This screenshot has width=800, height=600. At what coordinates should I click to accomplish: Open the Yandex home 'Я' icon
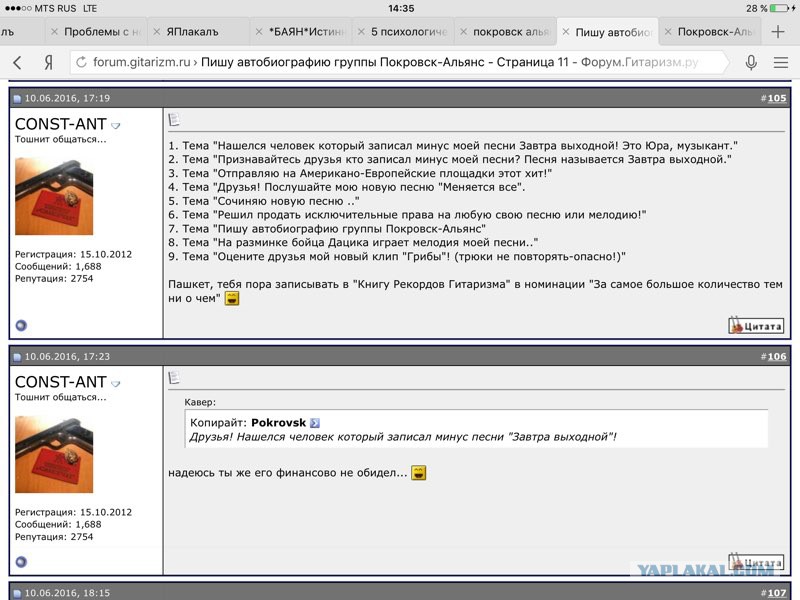[48, 63]
